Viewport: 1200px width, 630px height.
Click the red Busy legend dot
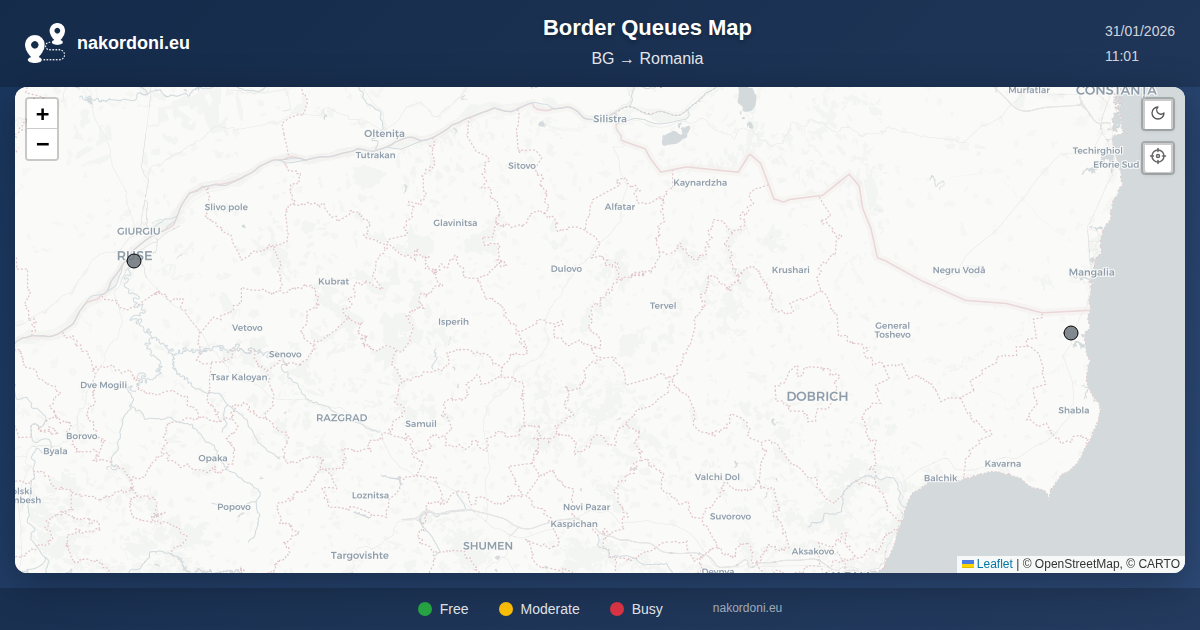click(x=617, y=609)
